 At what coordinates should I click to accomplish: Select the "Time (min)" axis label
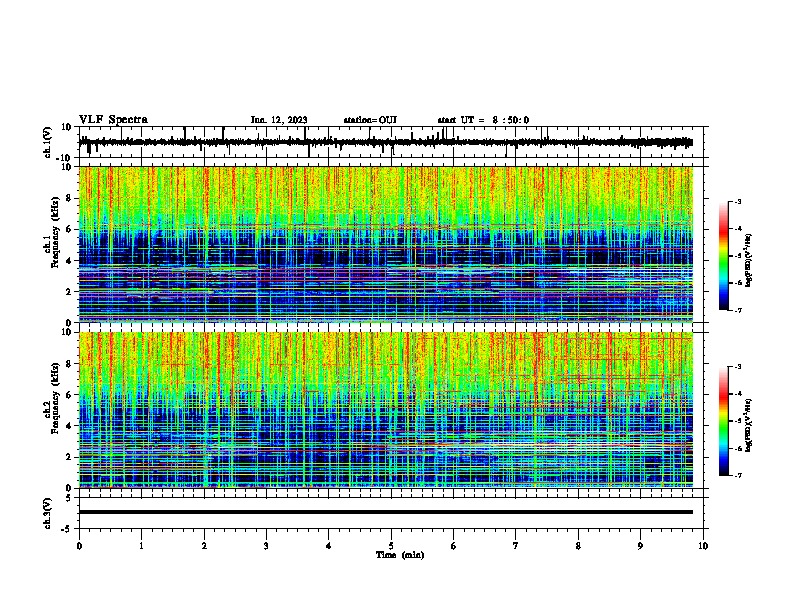[x=400, y=555]
